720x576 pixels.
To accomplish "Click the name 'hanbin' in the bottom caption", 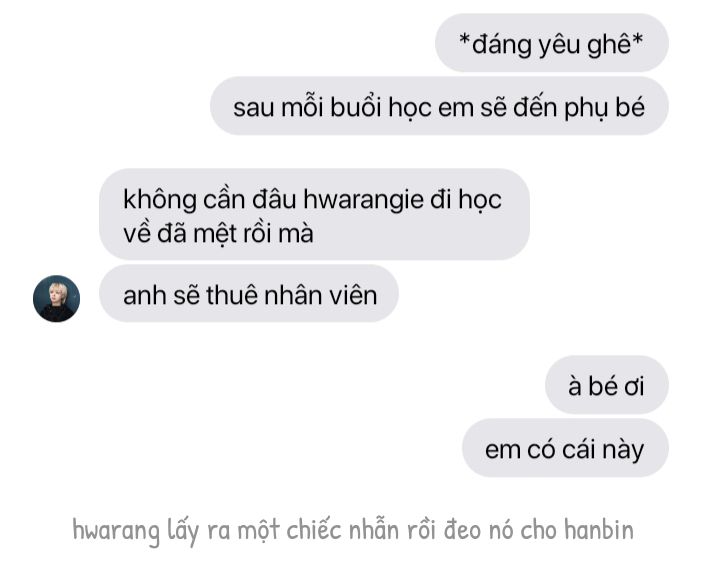I will tap(599, 529).
